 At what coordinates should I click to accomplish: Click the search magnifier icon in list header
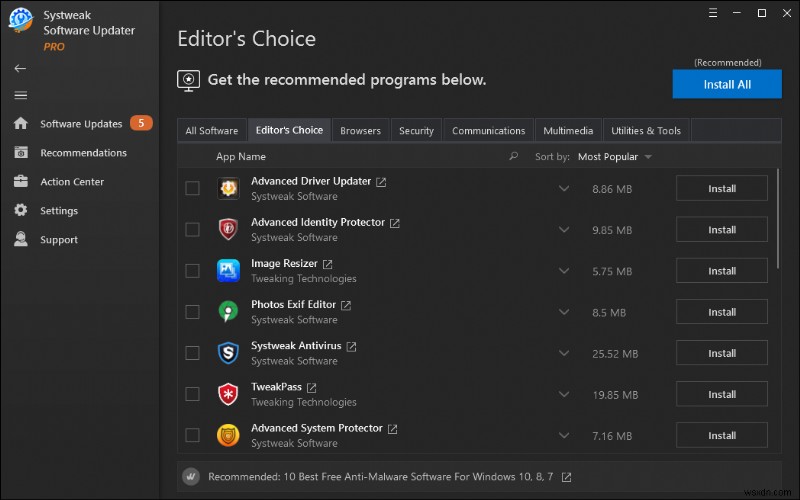click(513, 156)
